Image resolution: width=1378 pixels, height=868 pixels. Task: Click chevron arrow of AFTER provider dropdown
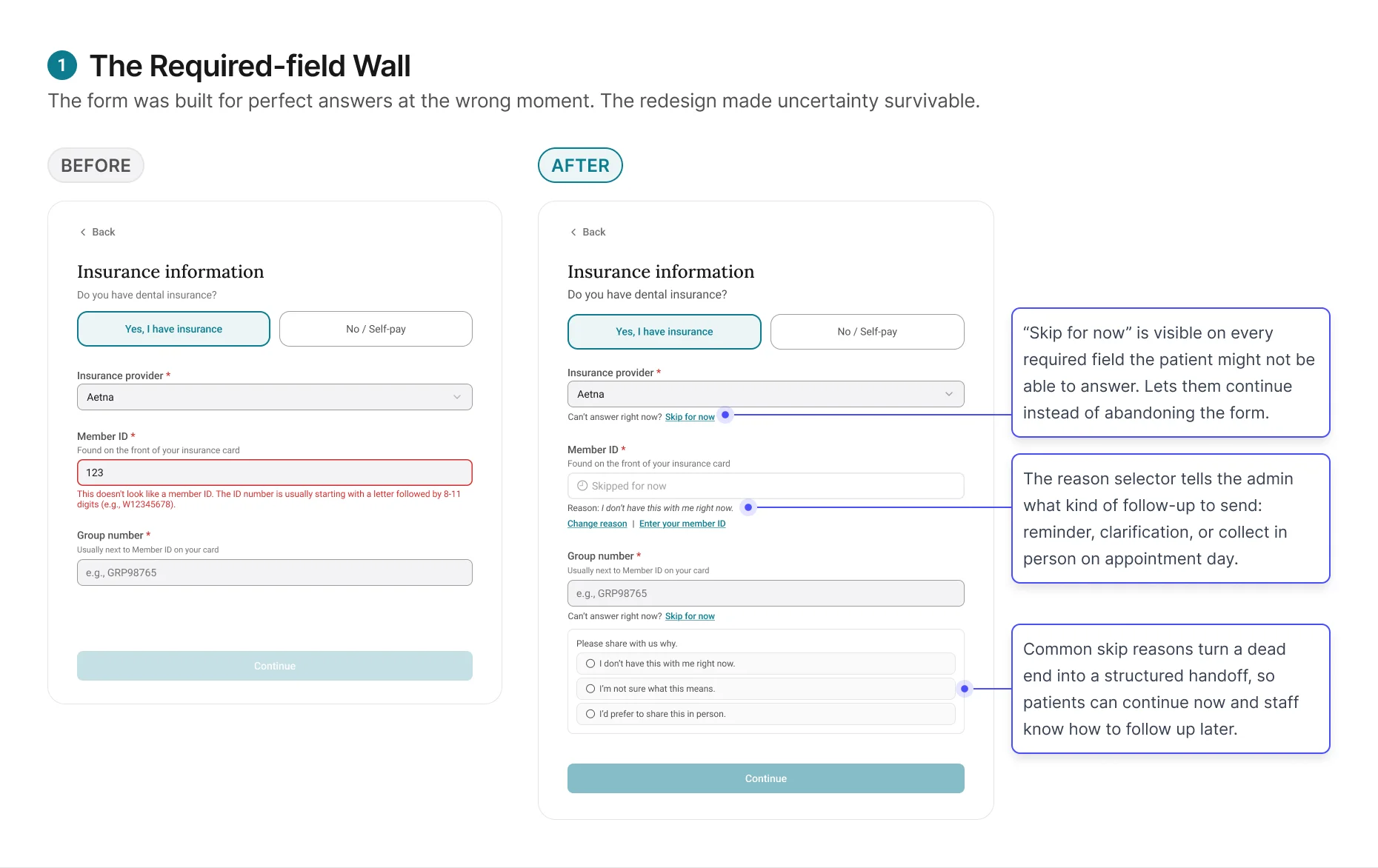coord(949,394)
